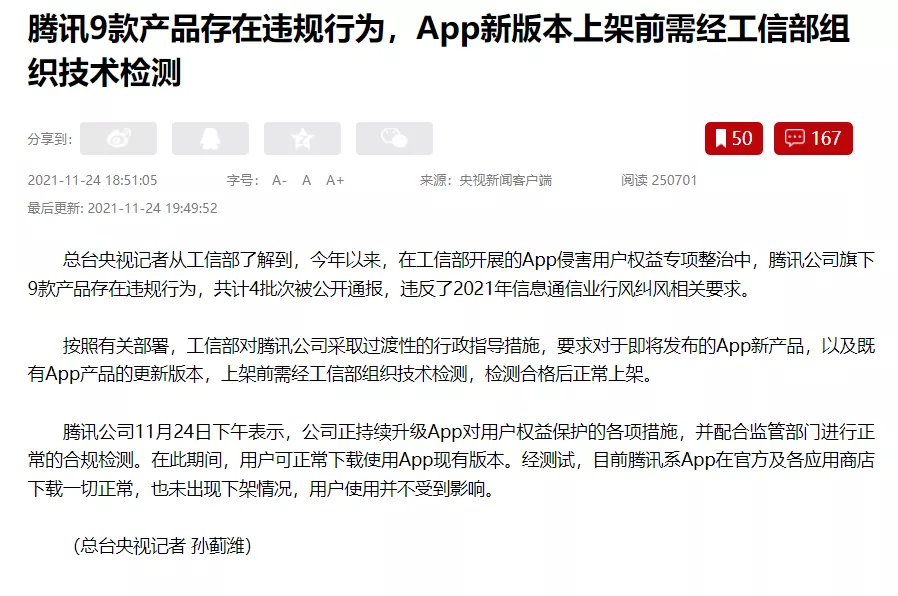Open the comments button showing 167
898x596 pixels.
pos(813,139)
